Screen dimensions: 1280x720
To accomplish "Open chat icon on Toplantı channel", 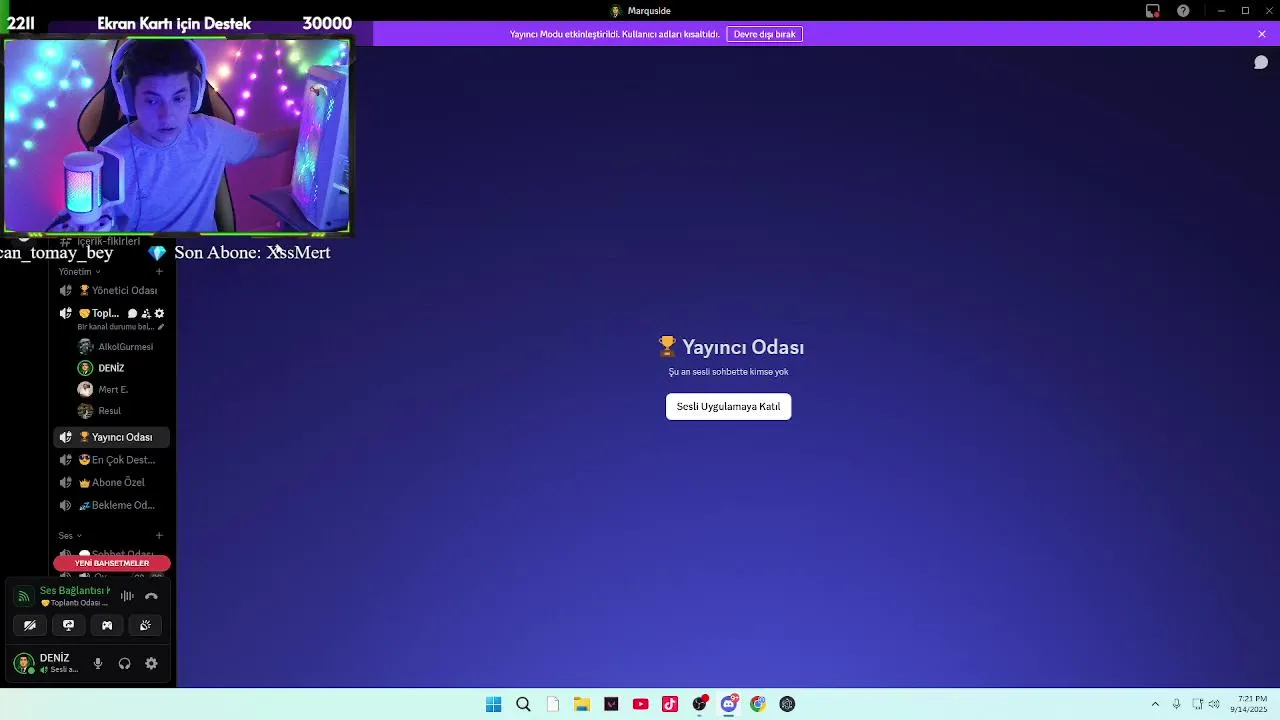I will [132, 313].
